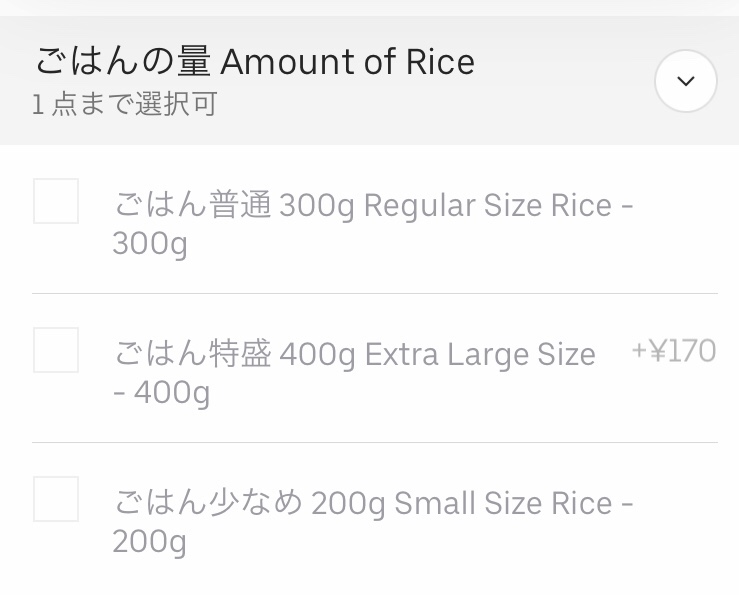Collapse the Amount of Rice section
The width and height of the screenshot is (739, 595).
pyautogui.click(x=685, y=81)
